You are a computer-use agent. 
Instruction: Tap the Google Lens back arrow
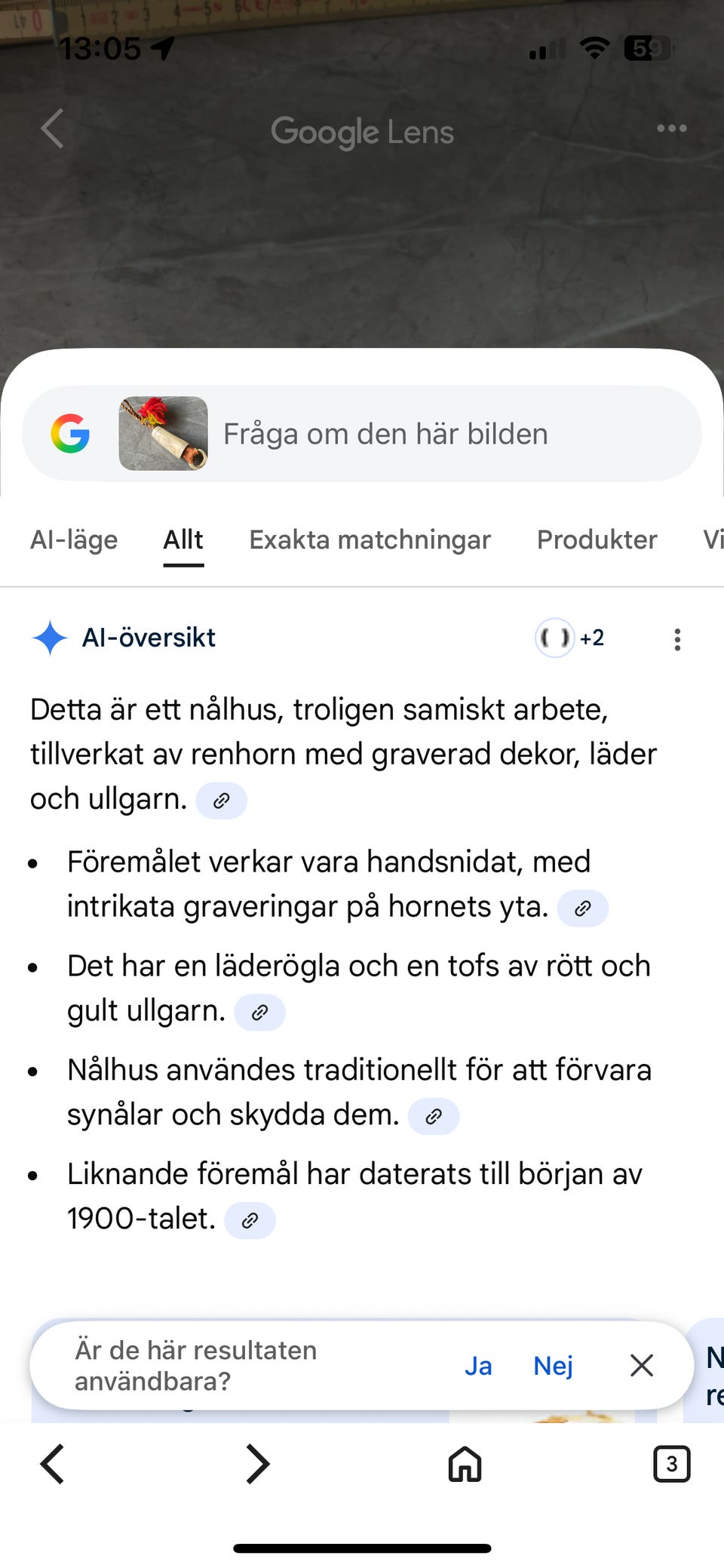[52, 129]
